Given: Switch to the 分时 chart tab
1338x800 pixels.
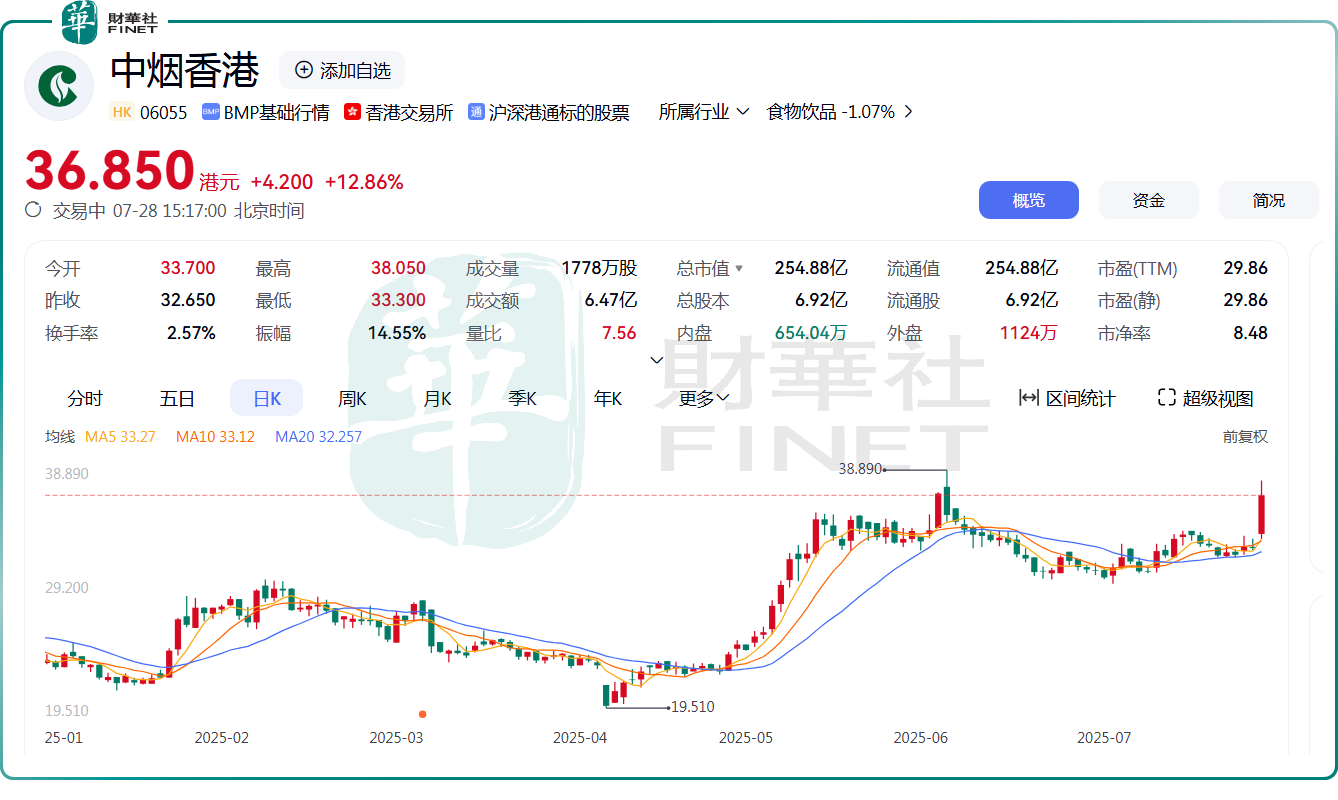Looking at the screenshot, I should click(85, 398).
